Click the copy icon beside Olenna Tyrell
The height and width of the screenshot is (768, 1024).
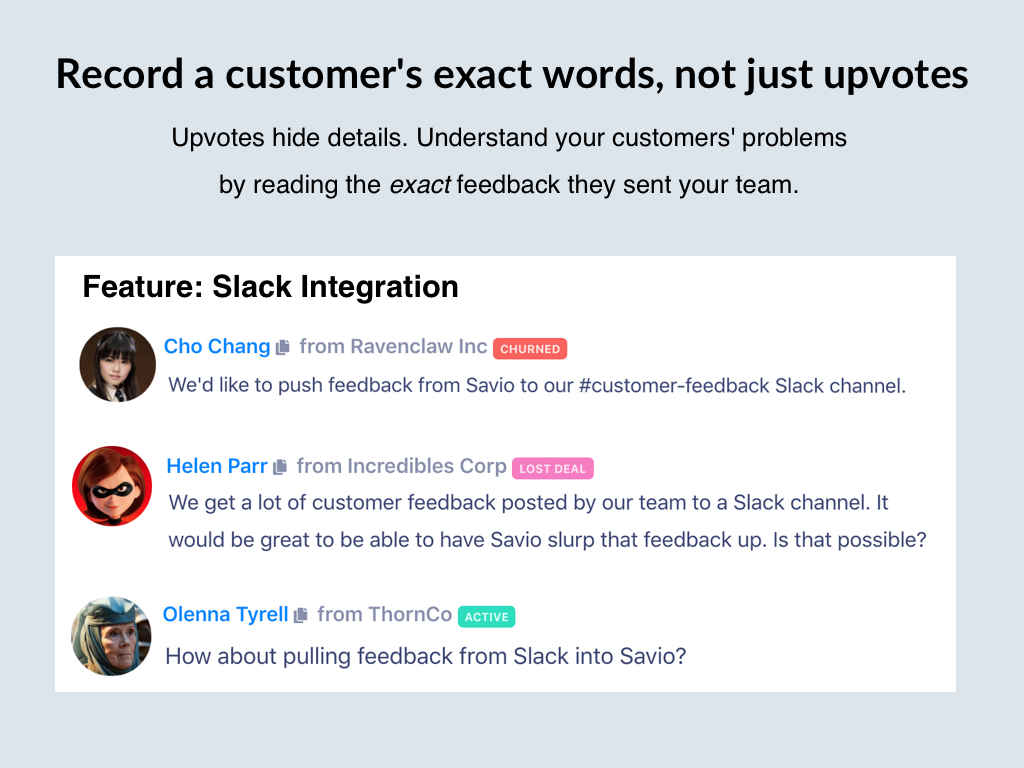tap(300, 615)
